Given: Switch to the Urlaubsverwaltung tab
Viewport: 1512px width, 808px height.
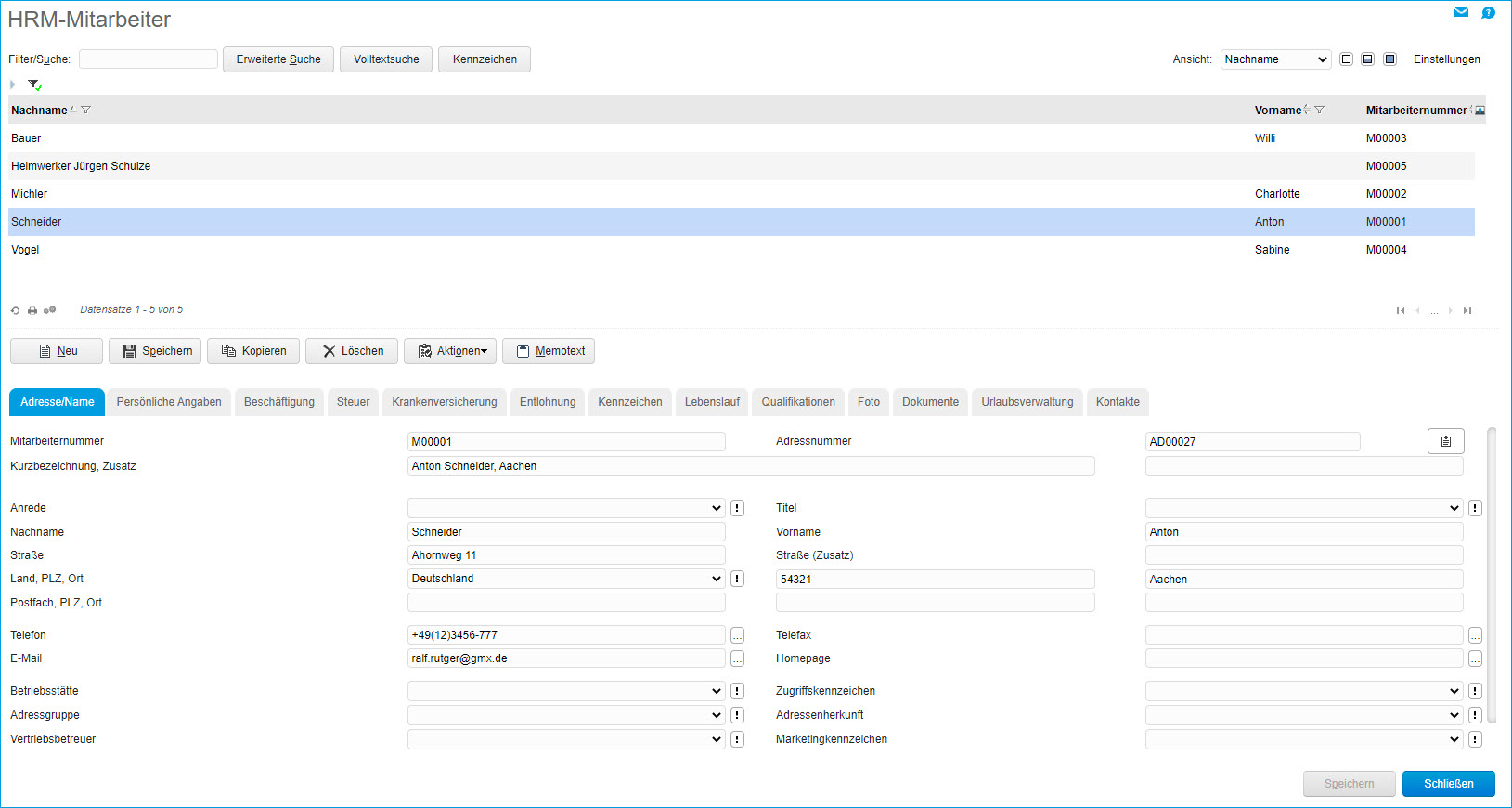Looking at the screenshot, I should (1027, 402).
